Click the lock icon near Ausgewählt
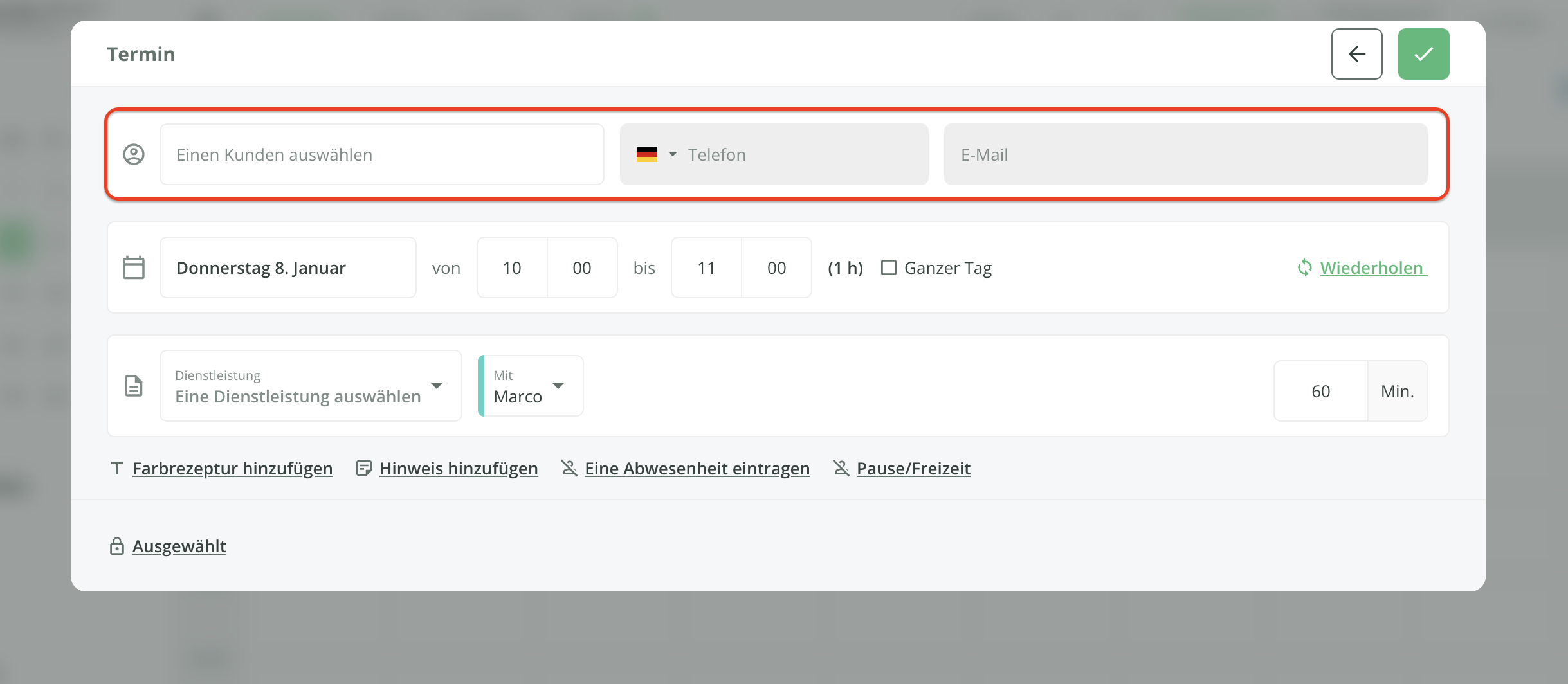The width and height of the screenshot is (1568, 684). (116, 546)
